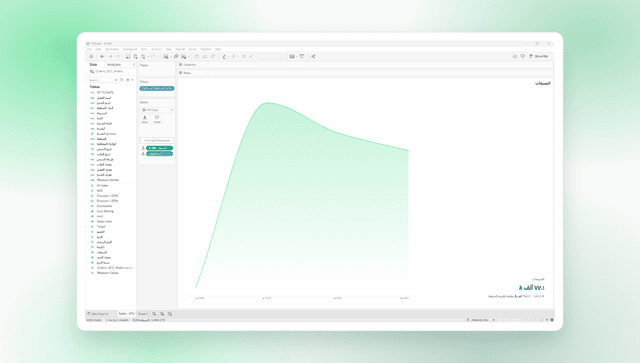Collapse the Data pane with the arrow
The height and width of the screenshot is (363, 640).
133,65
